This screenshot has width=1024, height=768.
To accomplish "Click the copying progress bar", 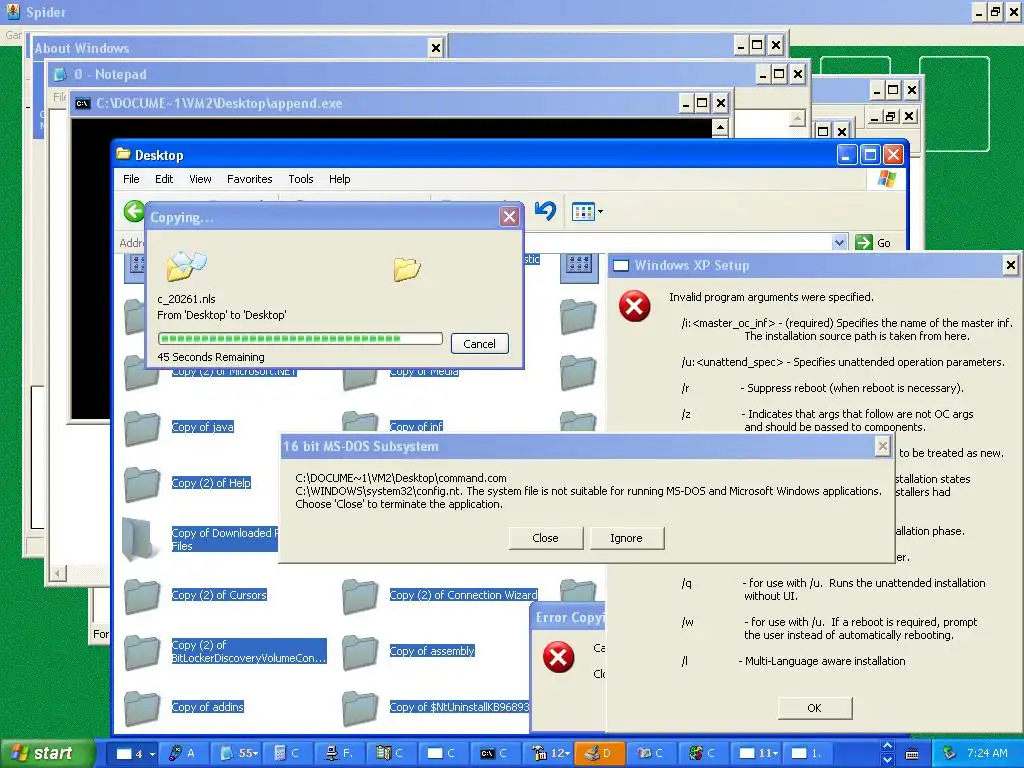I will pos(300,338).
